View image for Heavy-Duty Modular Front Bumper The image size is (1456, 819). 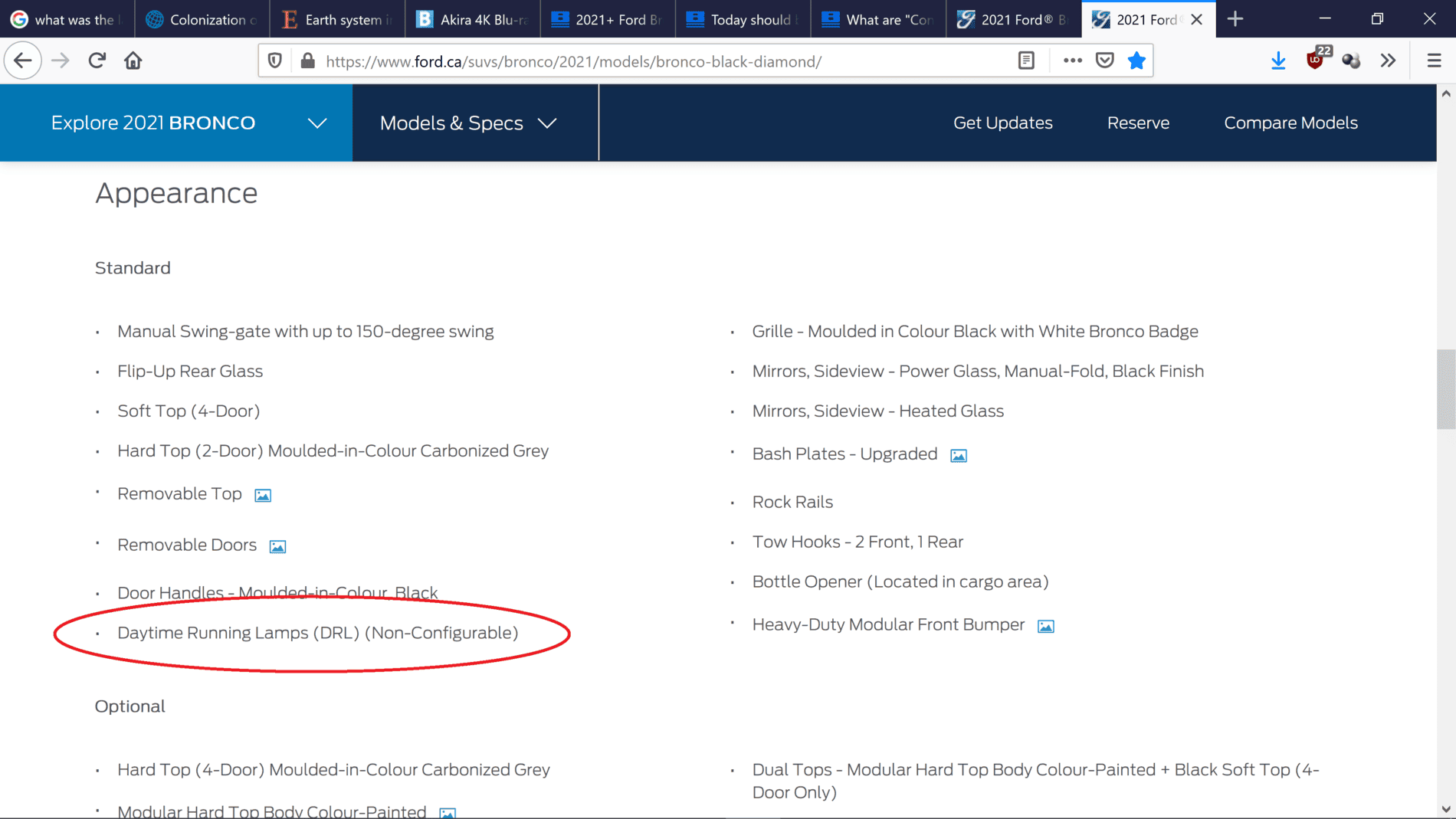1046,627
